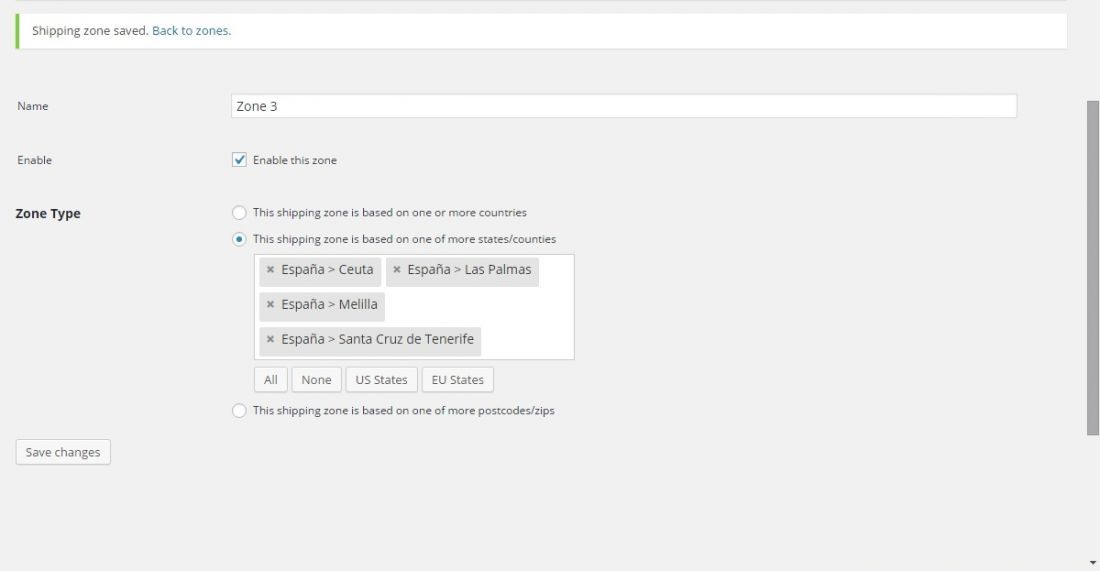Remove España > Santa Cruz de Tenerife tag
The image size is (1100, 571).
[270, 339]
